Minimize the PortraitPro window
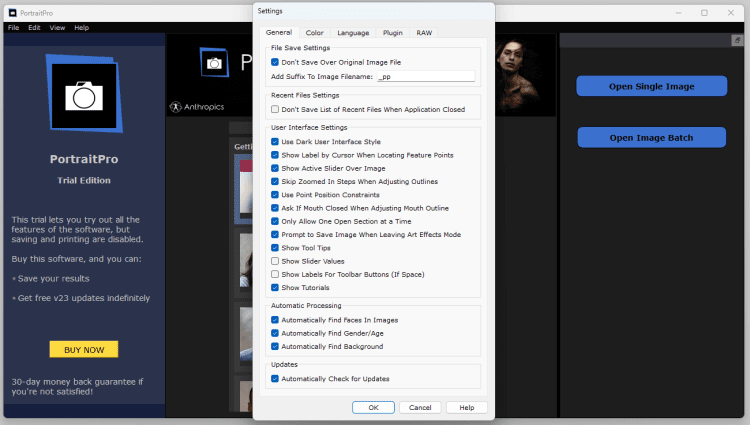The image size is (750, 425). point(678,13)
